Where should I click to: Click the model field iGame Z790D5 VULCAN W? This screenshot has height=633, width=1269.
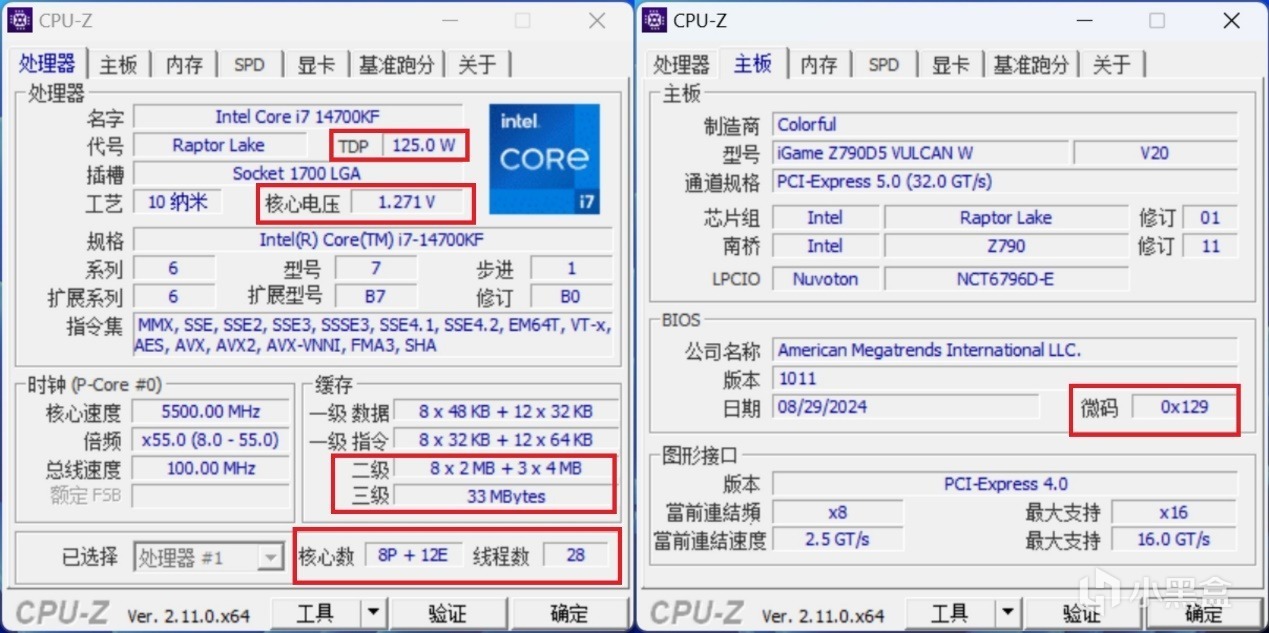[x=920, y=153]
